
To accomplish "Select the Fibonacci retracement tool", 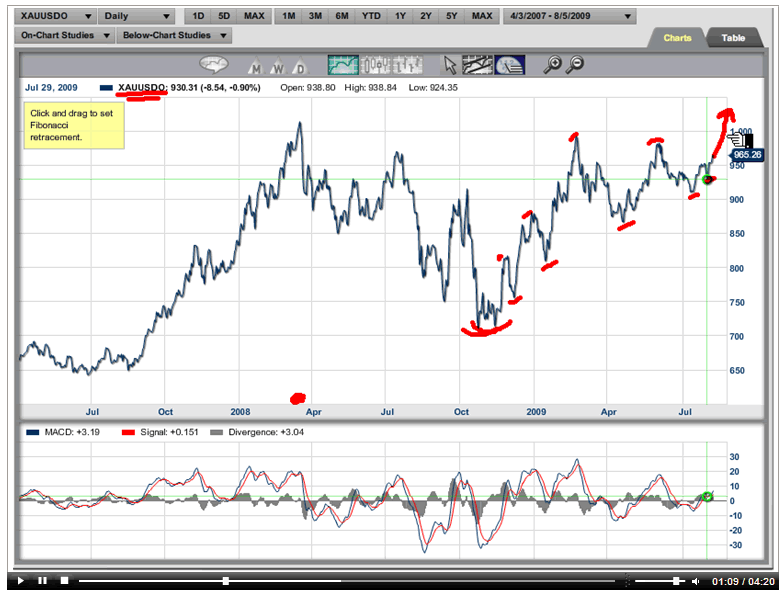I will click(x=510, y=66).
